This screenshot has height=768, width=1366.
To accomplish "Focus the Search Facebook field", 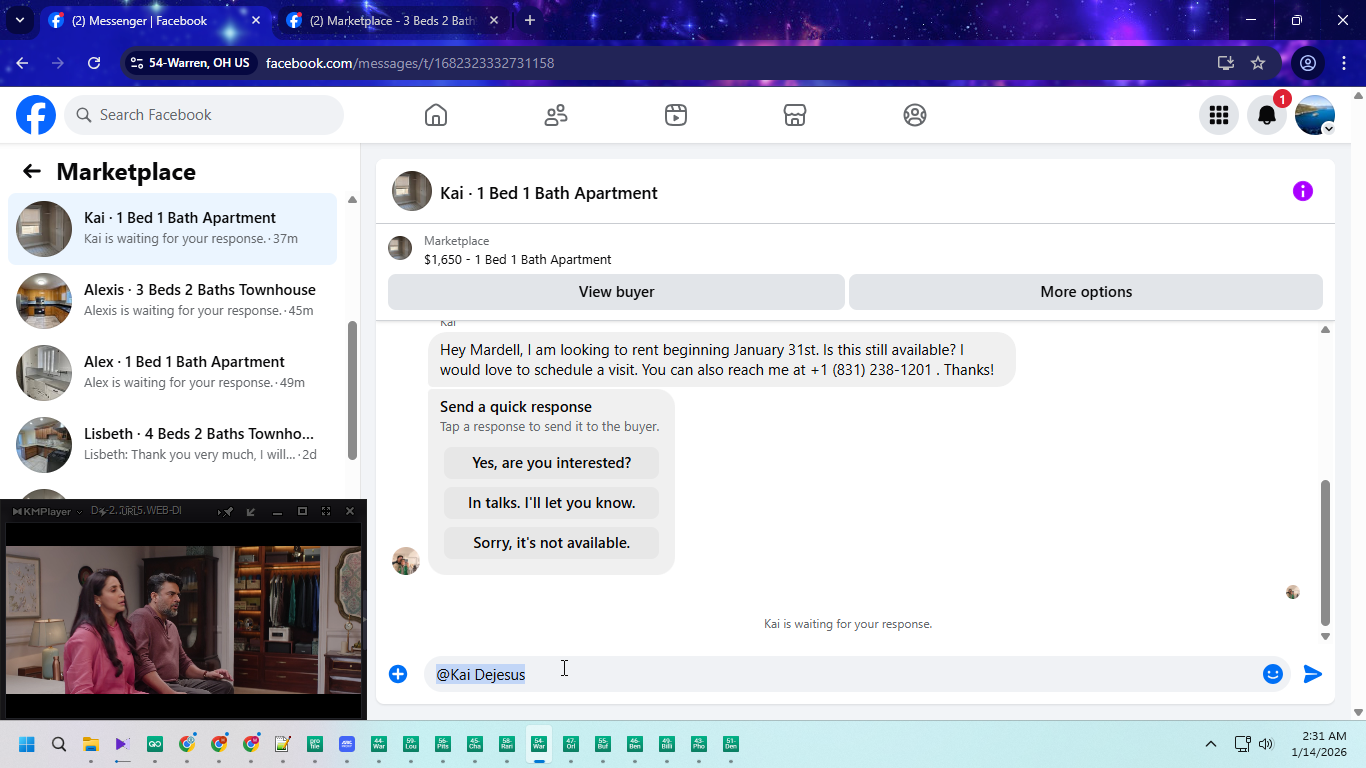I will tap(204, 115).
